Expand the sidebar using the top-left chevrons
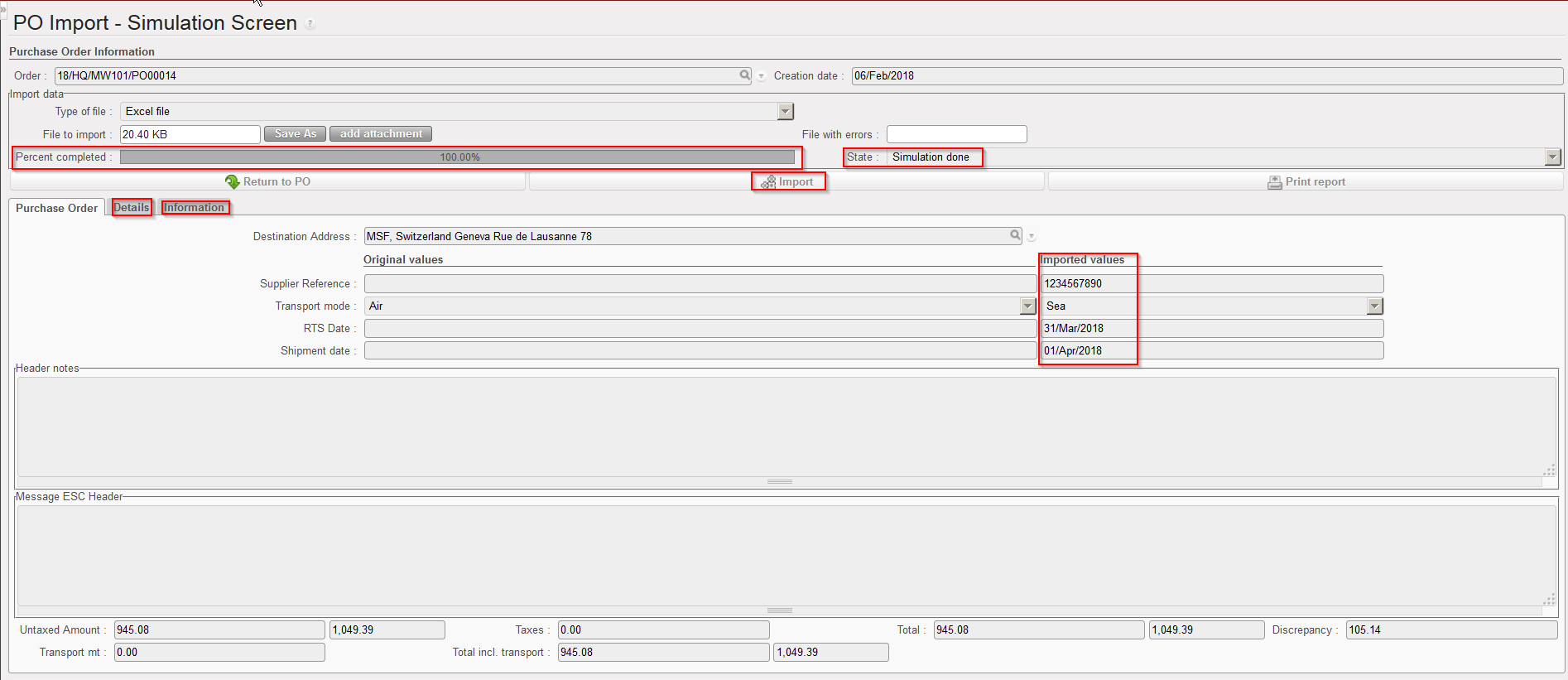Screen dimensions: 1568x680 click(x=3, y=8)
